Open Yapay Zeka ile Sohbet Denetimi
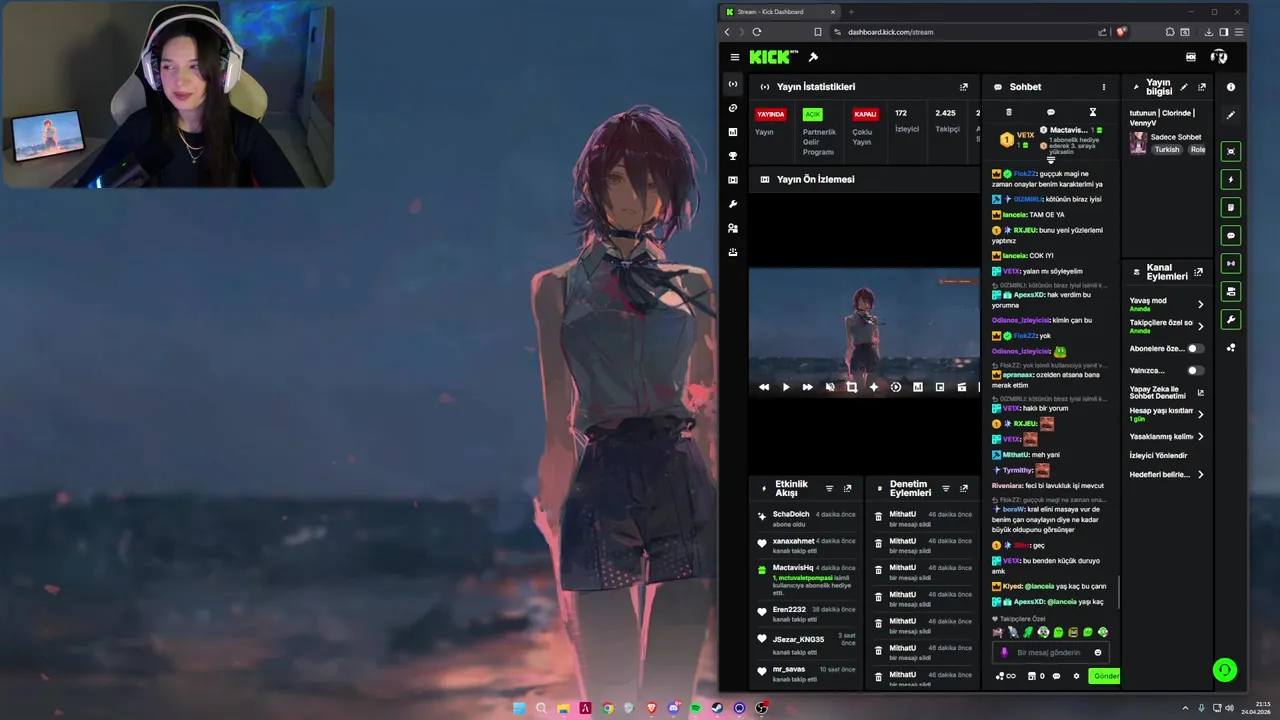 (1167, 393)
